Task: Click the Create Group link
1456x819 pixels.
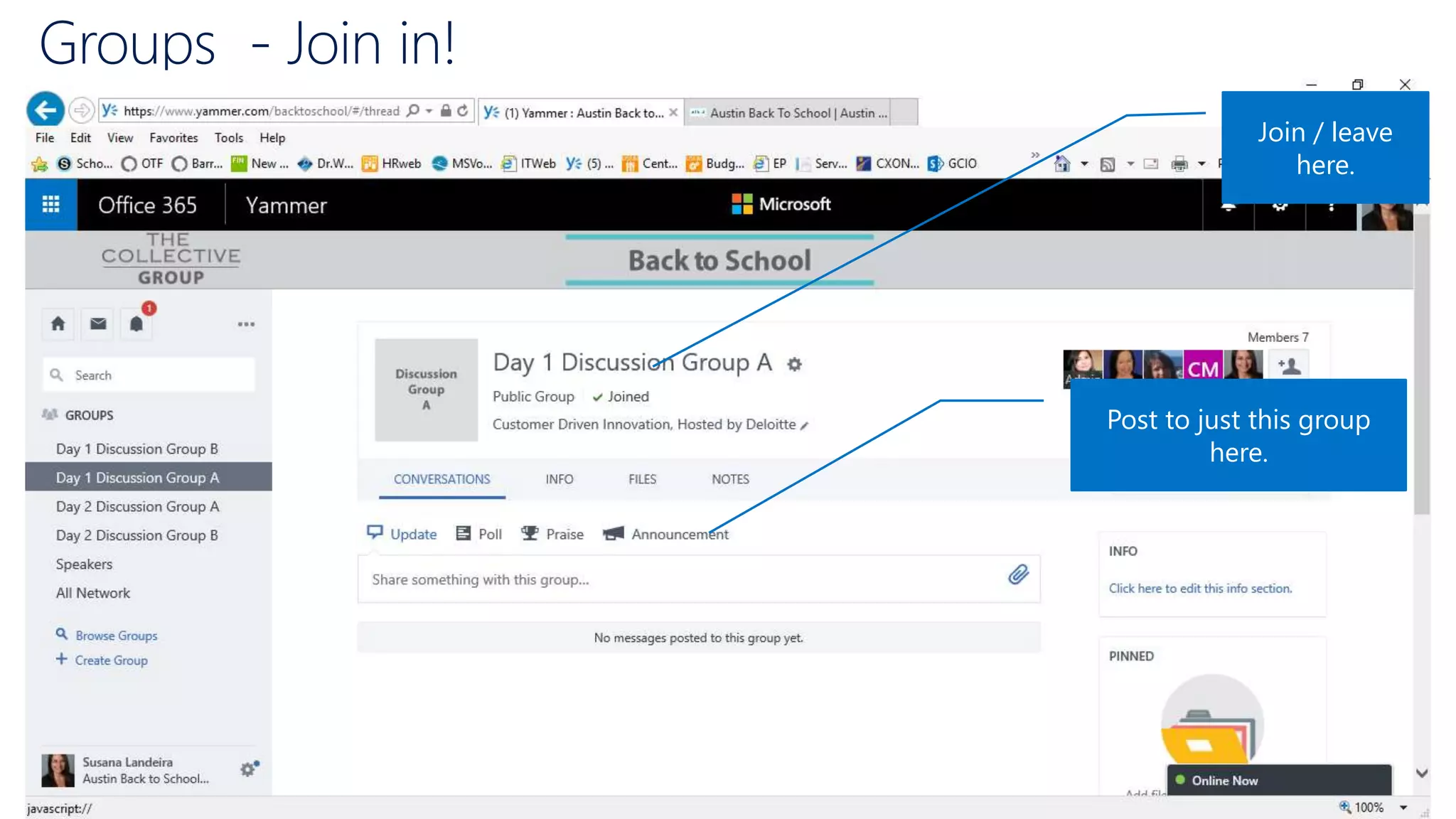Action: coord(111,660)
